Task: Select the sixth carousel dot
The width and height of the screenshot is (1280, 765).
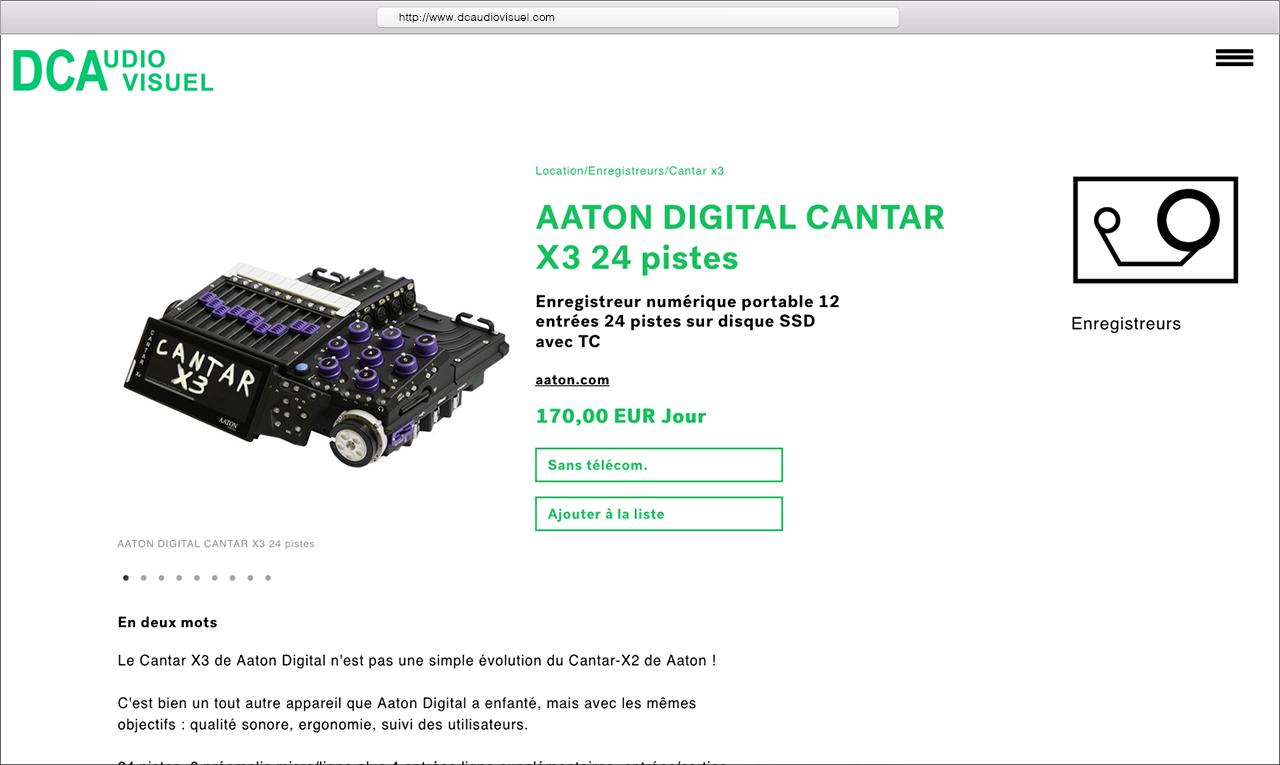Action: click(215, 577)
